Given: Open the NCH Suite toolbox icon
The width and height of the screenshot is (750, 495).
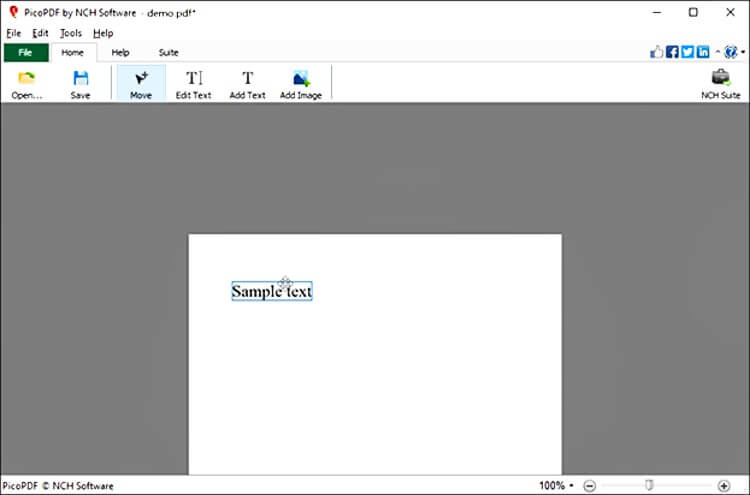Looking at the screenshot, I should [x=720, y=84].
